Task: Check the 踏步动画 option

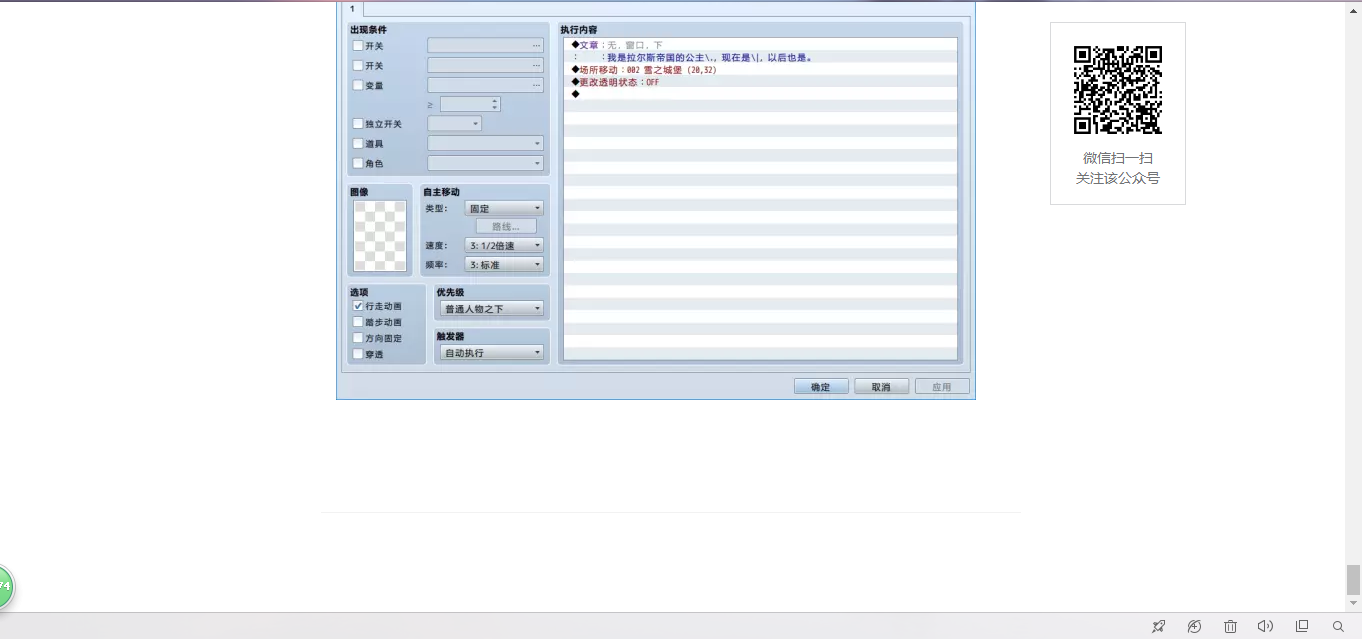Action: point(358,322)
